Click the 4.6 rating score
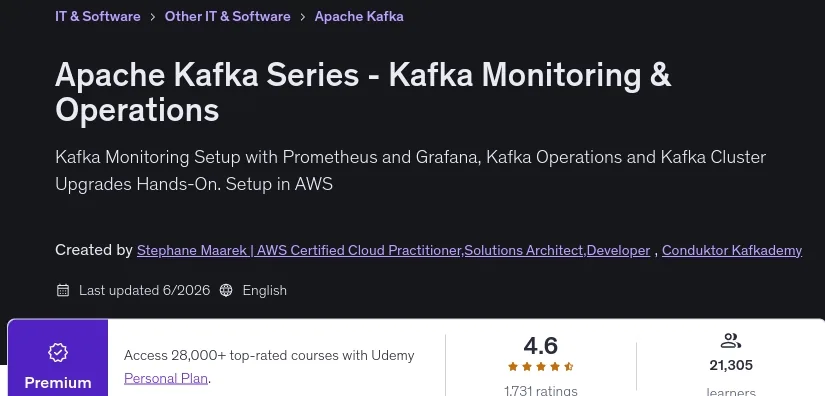825x396 pixels. coord(540,346)
